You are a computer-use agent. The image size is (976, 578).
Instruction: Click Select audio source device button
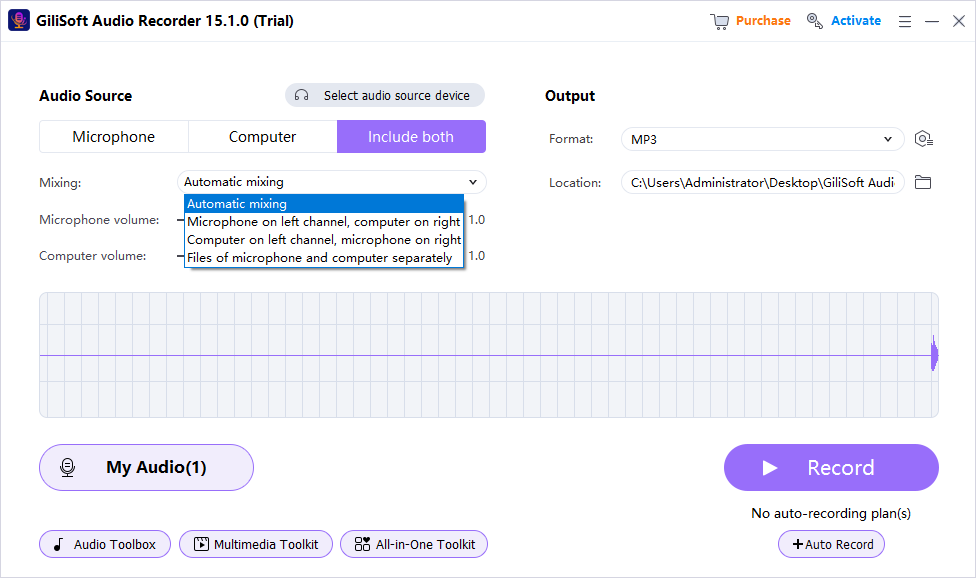pyautogui.click(x=385, y=95)
